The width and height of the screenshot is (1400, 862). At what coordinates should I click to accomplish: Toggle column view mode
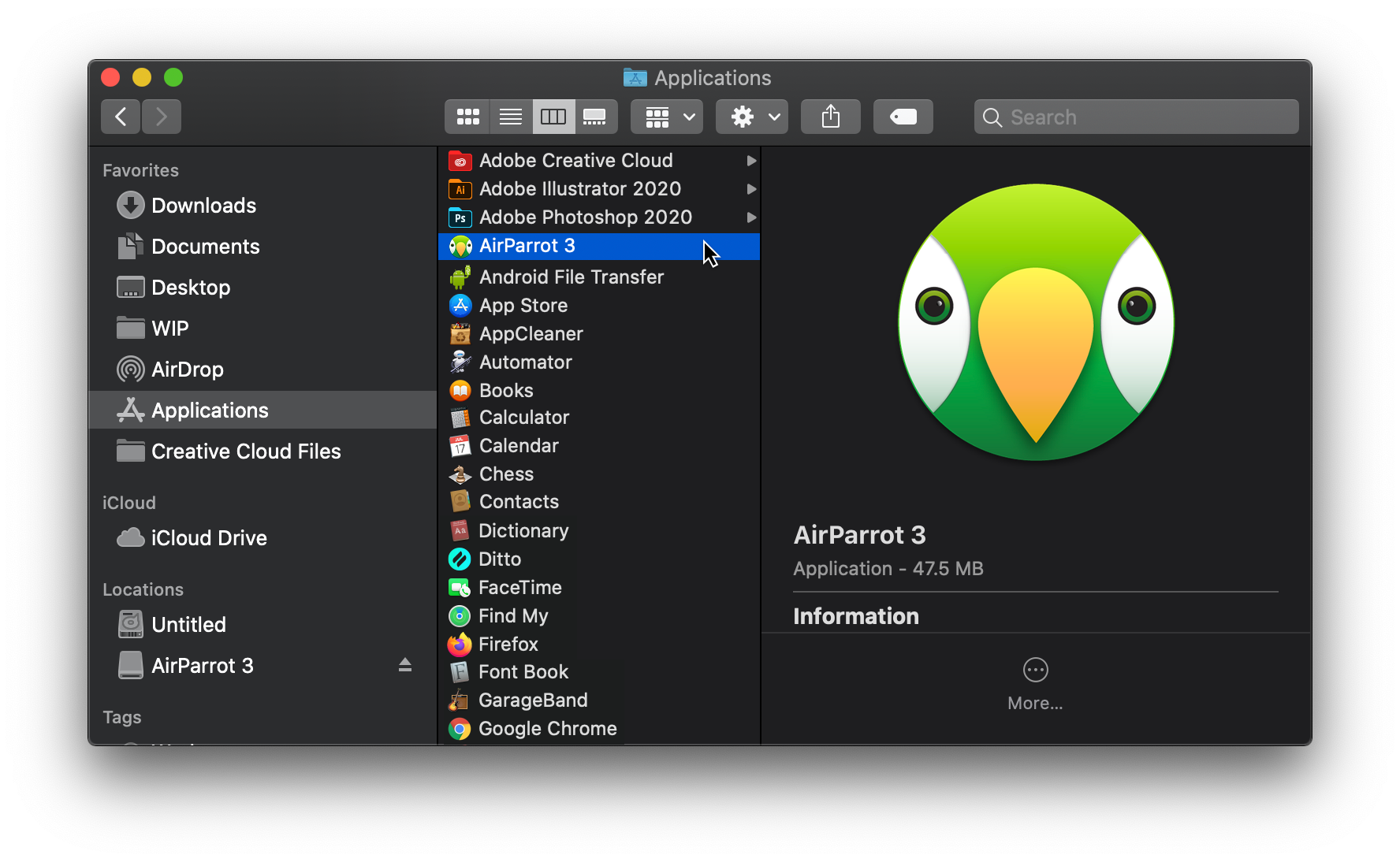[553, 116]
